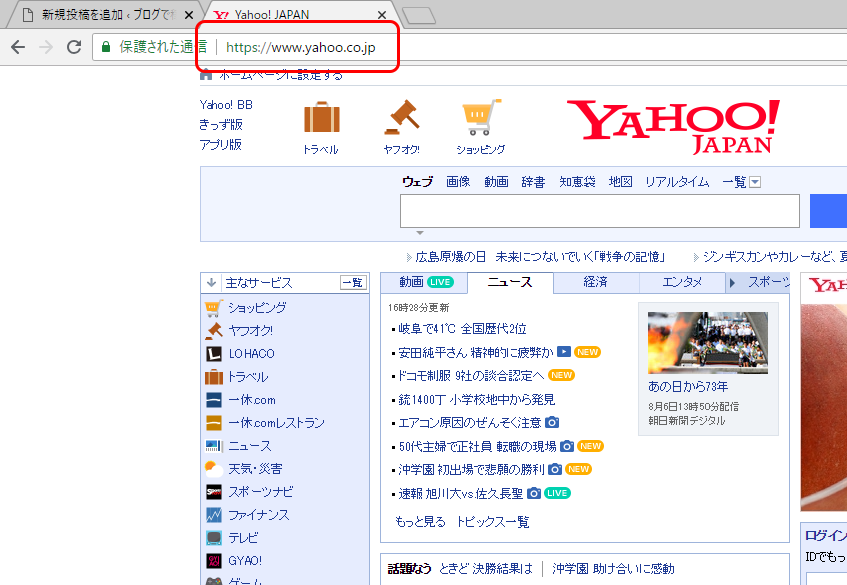Open headline 岐阜で41℃ 全国歴代2位
The image size is (847, 585).
point(462,329)
